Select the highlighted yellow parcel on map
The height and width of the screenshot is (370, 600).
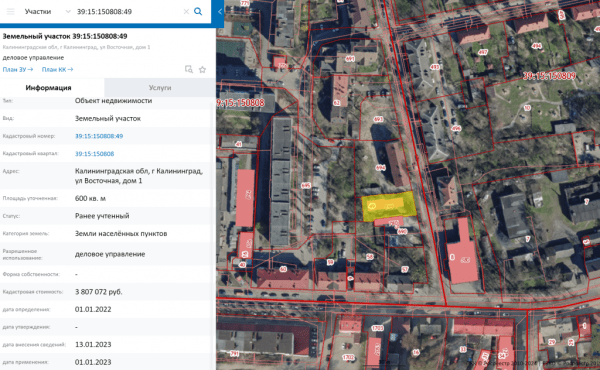pyautogui.click(x=389, y=206)
